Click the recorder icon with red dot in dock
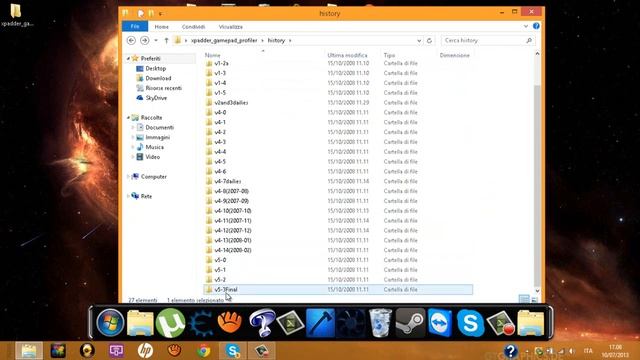The width and height of the screenshot is (640, 360). 501,323
